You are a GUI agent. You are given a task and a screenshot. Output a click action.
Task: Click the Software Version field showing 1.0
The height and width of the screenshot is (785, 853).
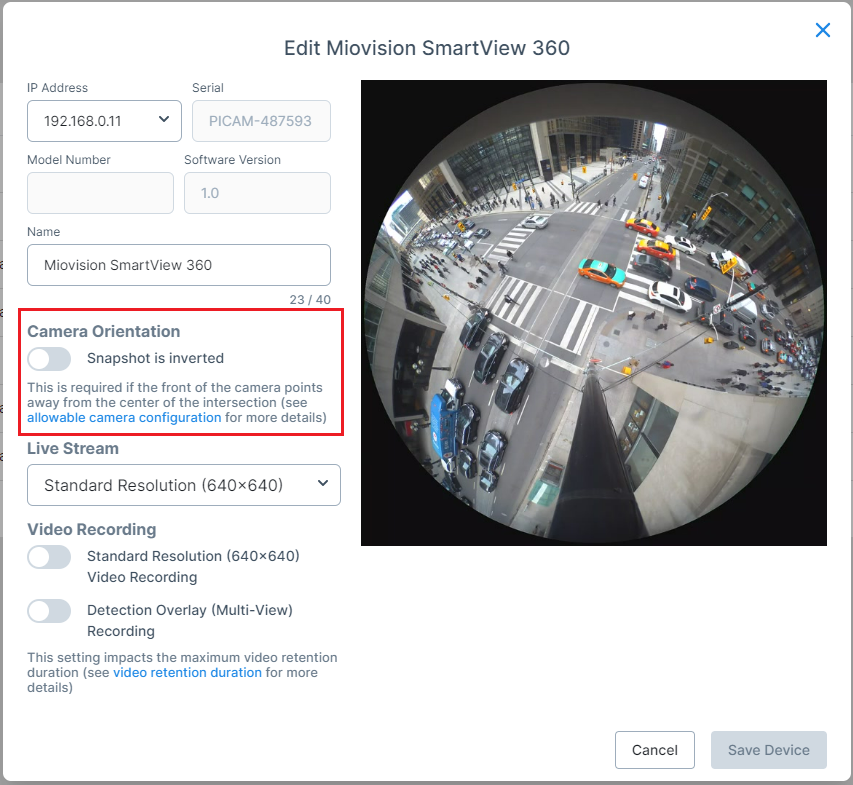(257, 192)
